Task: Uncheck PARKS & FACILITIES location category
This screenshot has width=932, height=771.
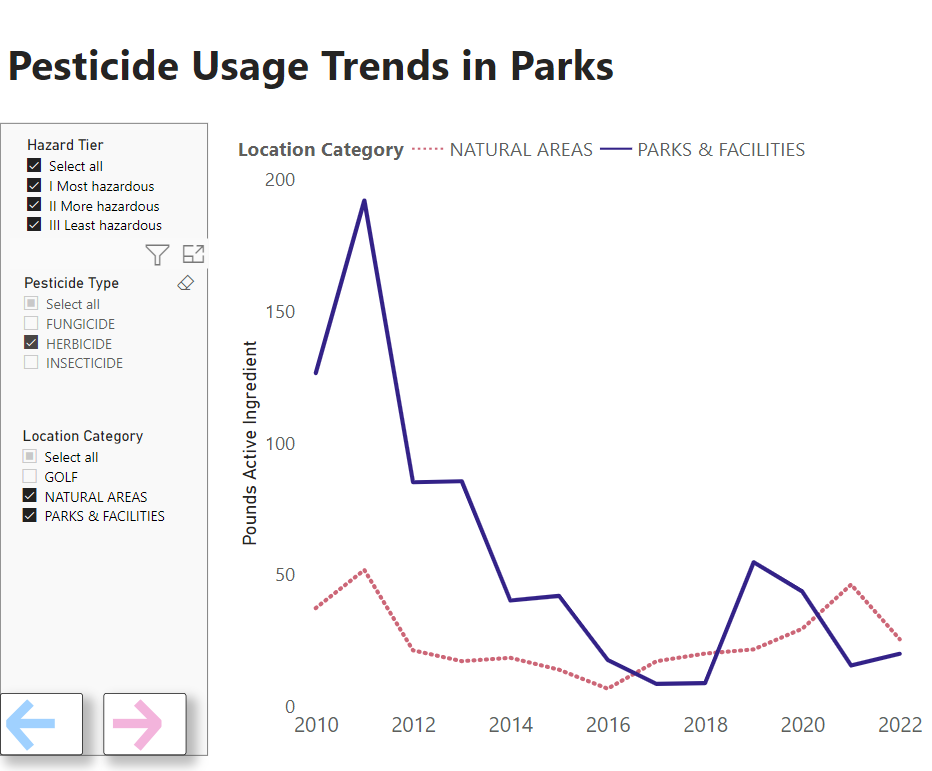Action: point(30,516)
